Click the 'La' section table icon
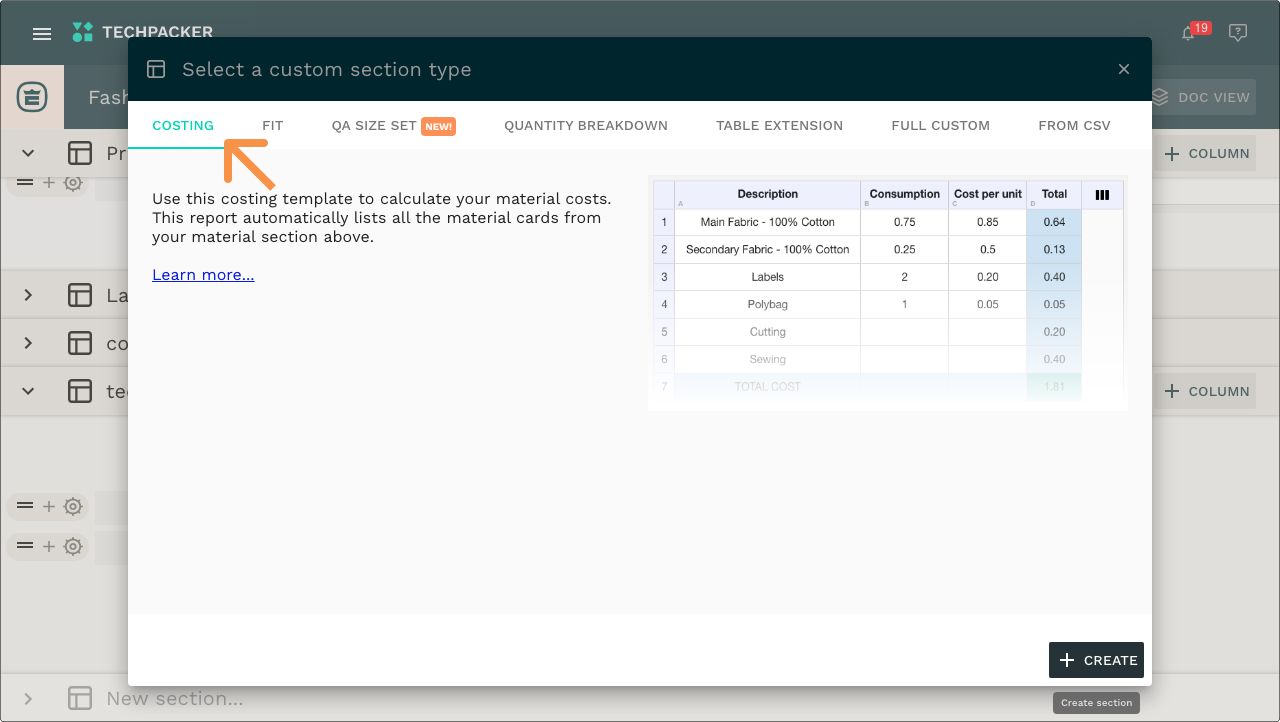The height and width of the screenshot is (722, 1280). tap(80, 295)
